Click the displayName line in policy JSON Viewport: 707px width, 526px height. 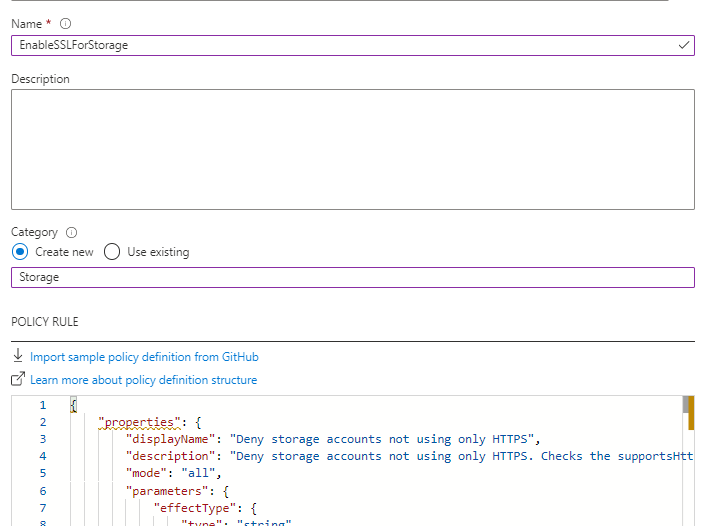pyautogui.click(x=332, y=439)
